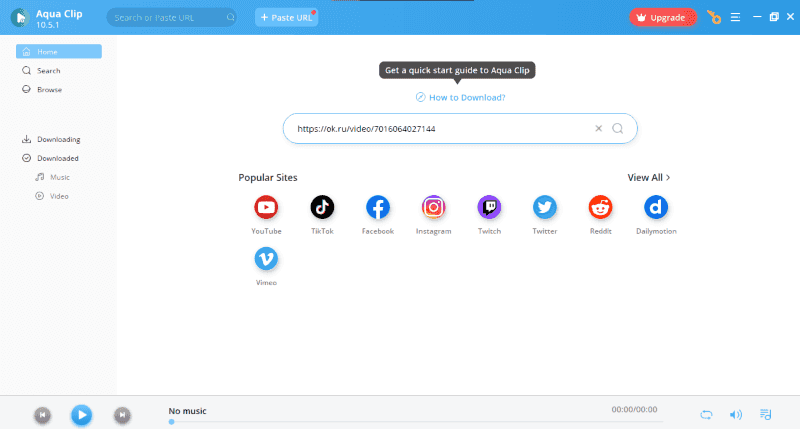Open Twitch from Popular Sites
800x429 pixels.
[489, 207]
